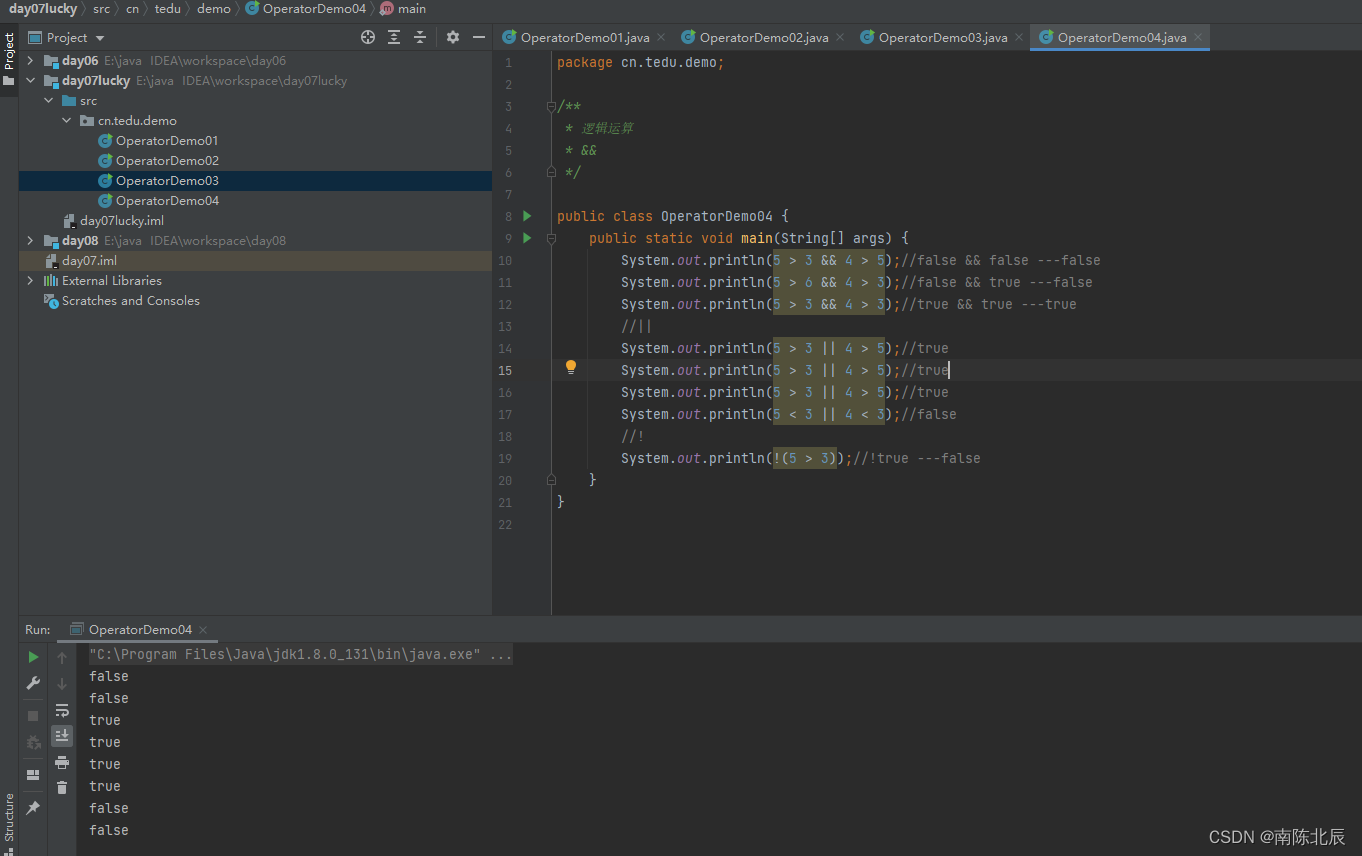Expand the day06 module
Viewport: 1362px width, 856px height.
point(30,61)
